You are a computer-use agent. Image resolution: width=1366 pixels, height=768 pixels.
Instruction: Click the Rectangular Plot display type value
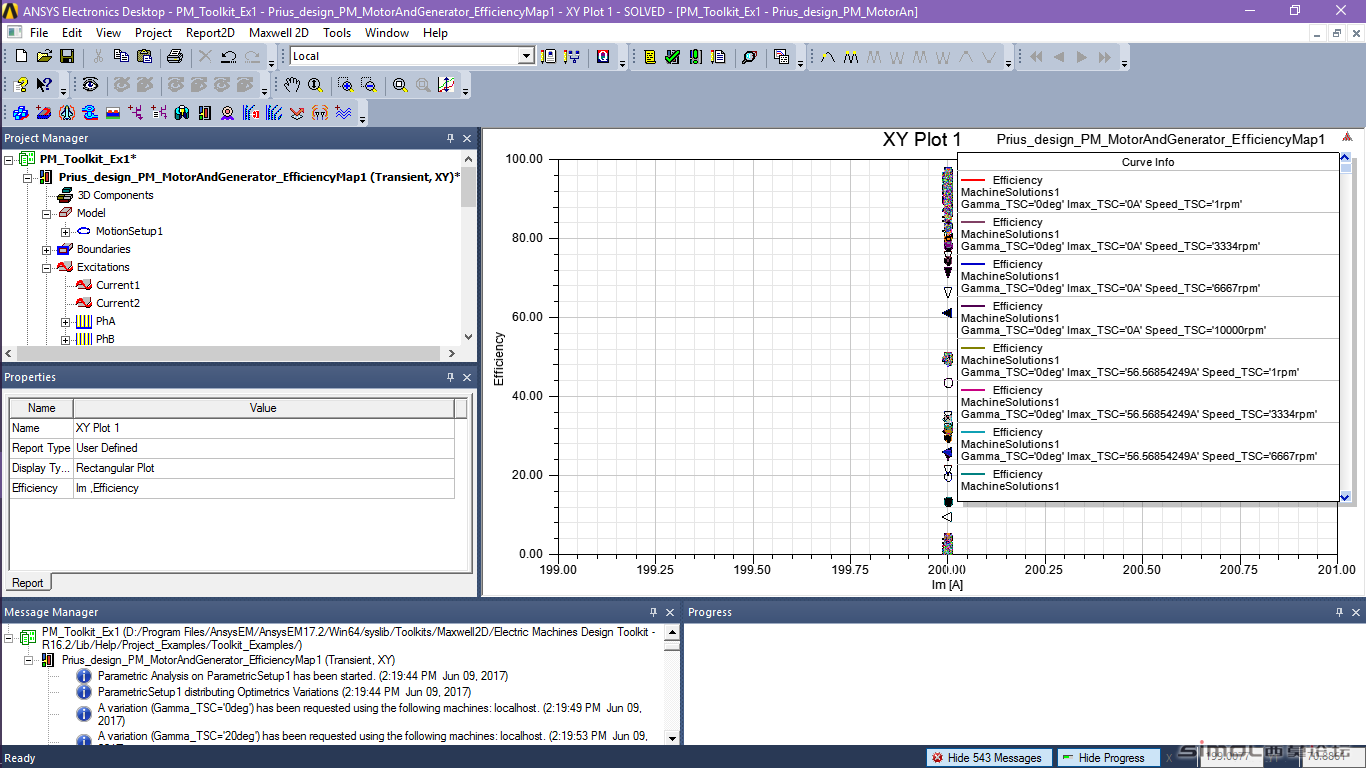coord(263,468)
